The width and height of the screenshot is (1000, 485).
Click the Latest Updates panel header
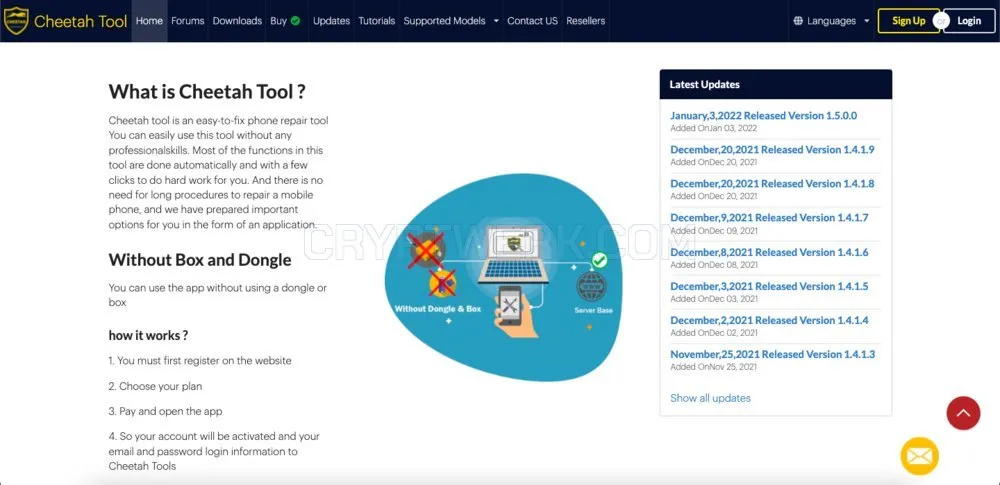tap(776, 84)
